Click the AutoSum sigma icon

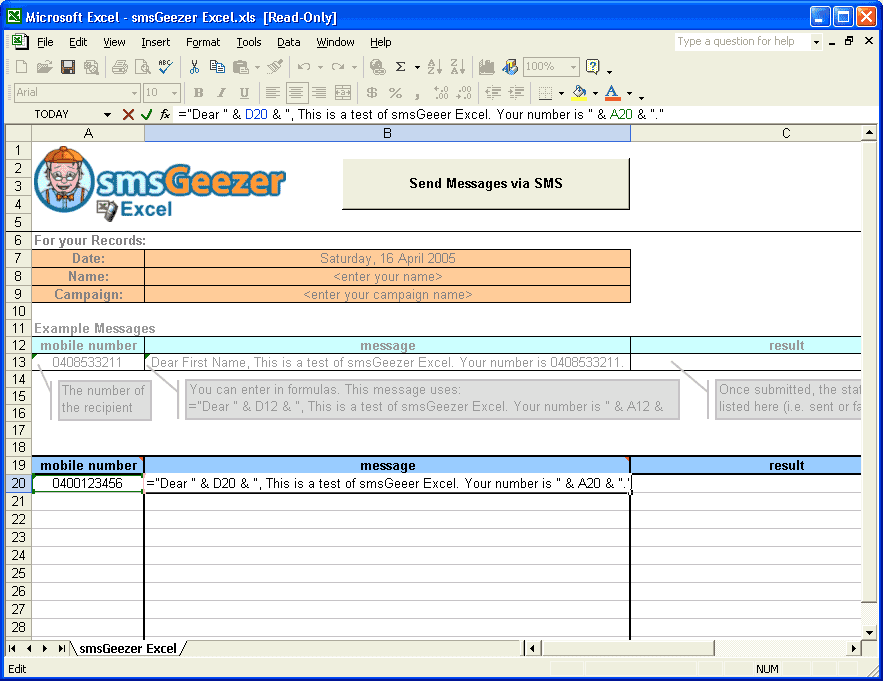pos(400,67)
